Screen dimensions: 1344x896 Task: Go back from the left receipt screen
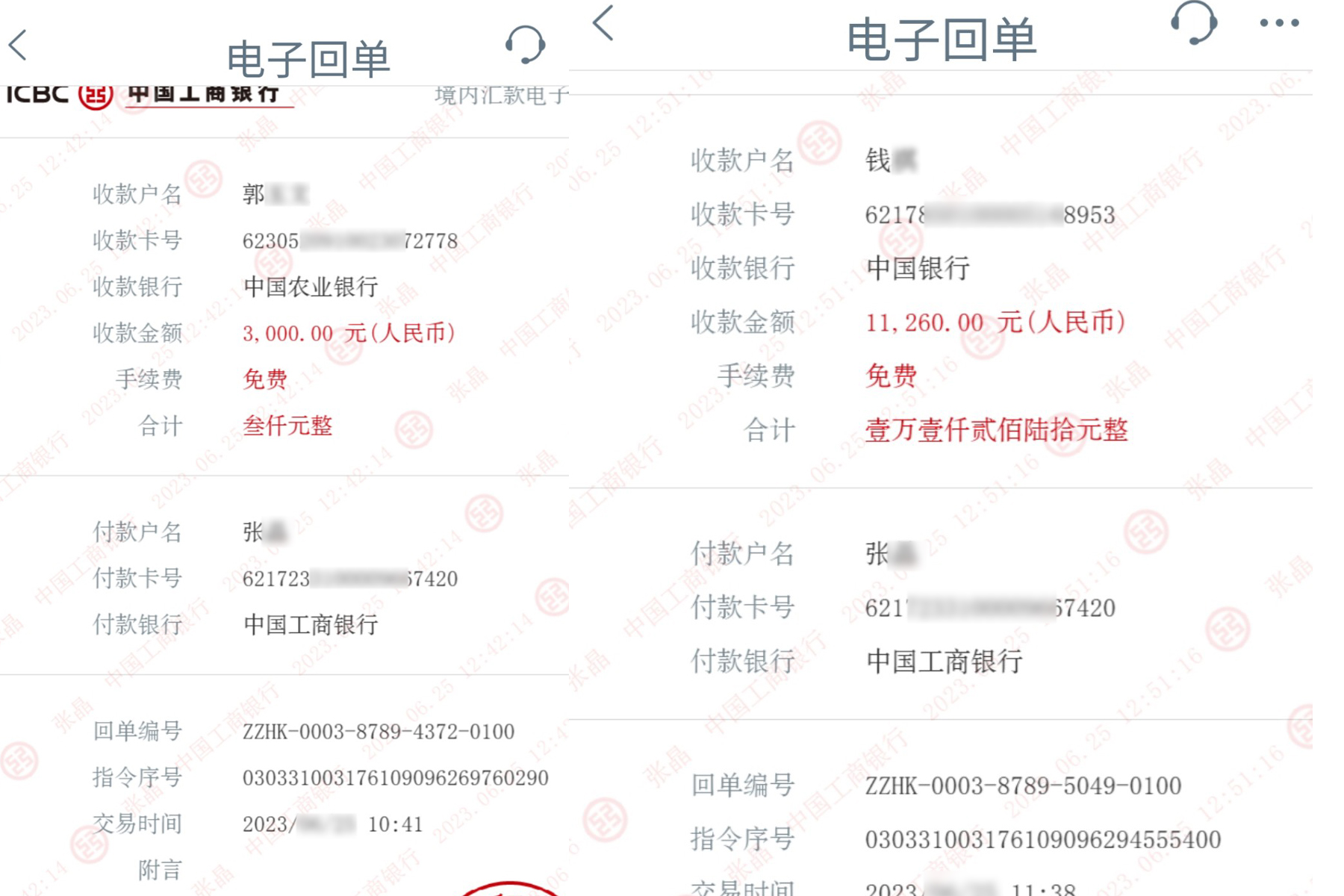click(x=18, y=45)
